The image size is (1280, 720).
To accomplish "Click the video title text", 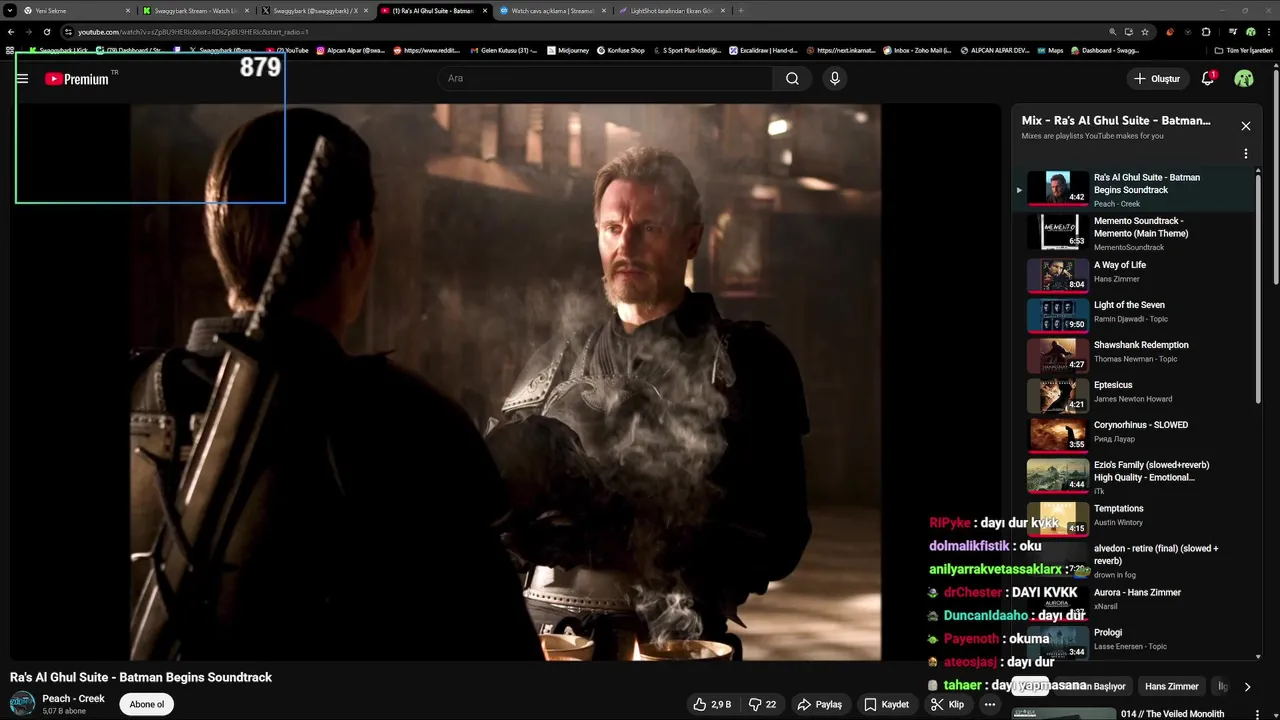I will click(x=141, y=677).
